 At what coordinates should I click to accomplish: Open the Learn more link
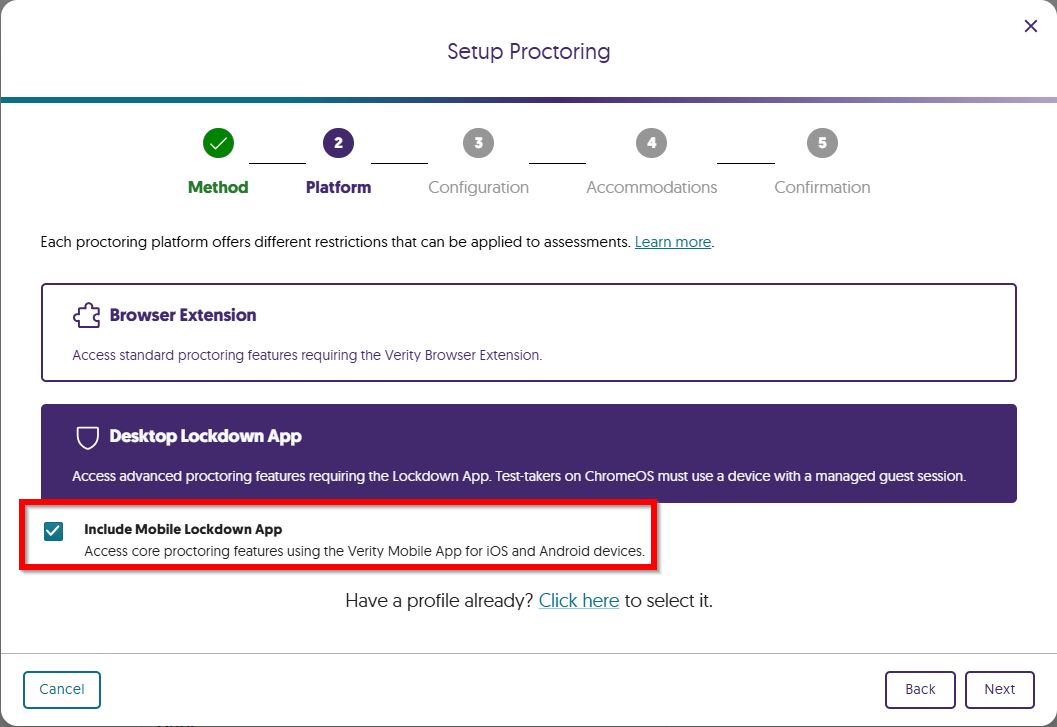[672, 241]
